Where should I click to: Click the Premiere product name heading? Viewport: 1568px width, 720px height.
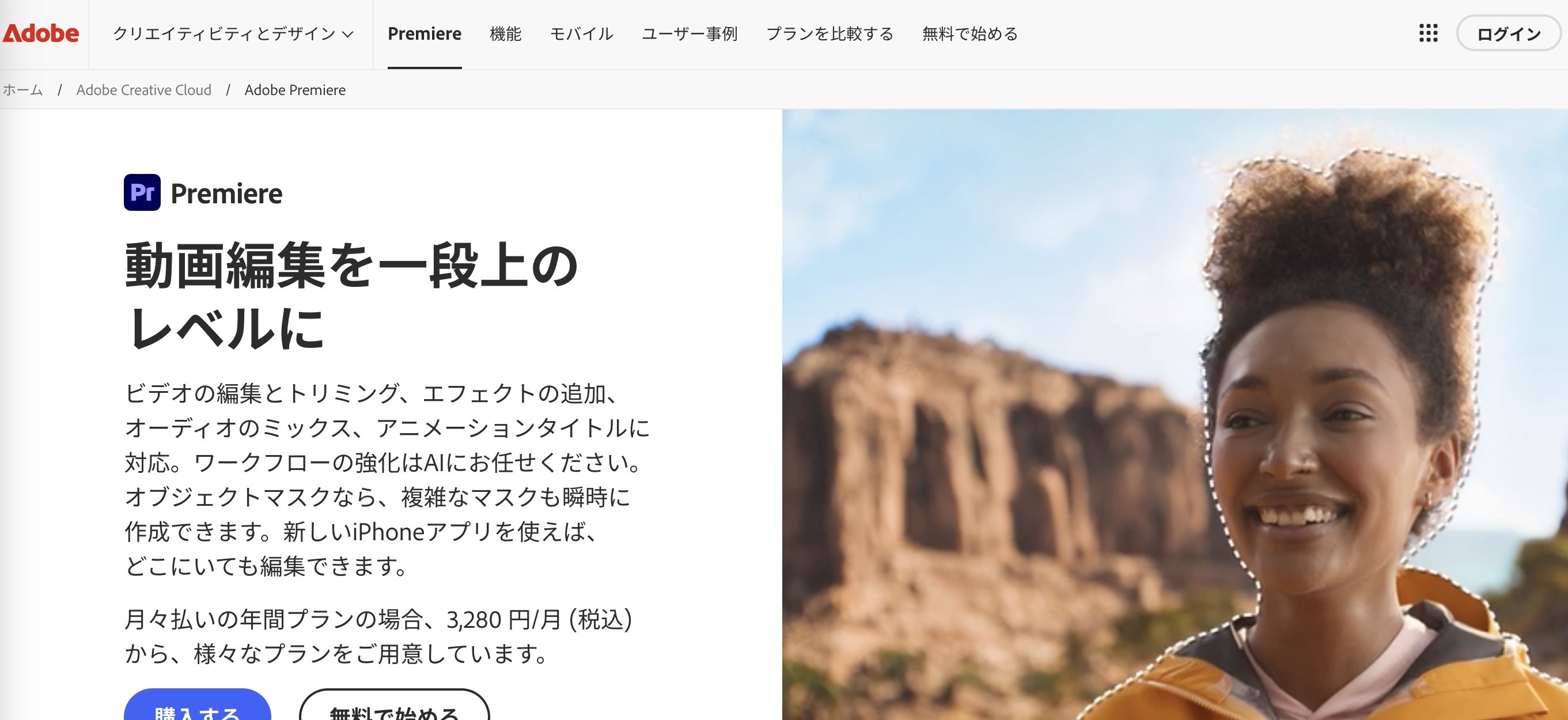226,194
